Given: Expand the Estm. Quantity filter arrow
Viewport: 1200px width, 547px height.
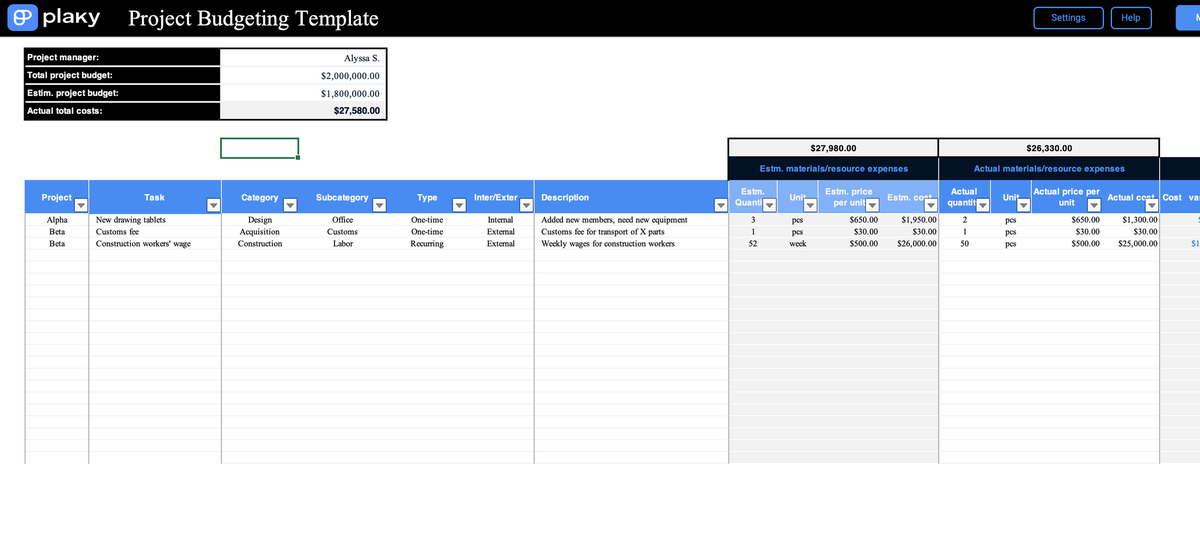Looking at the screenshot, I should click(x=769, y=206).
